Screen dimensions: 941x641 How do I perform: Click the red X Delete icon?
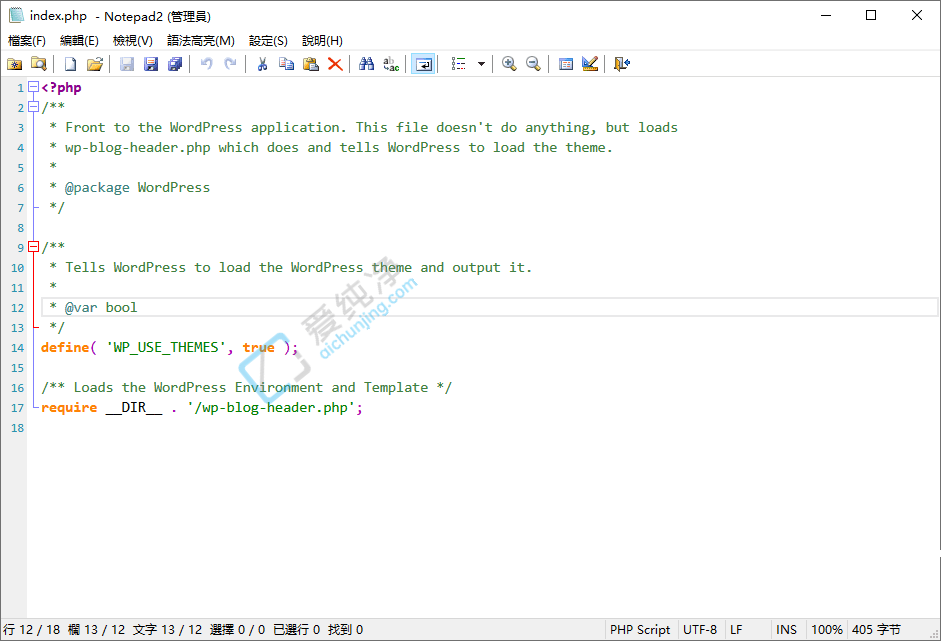[335, 64]
